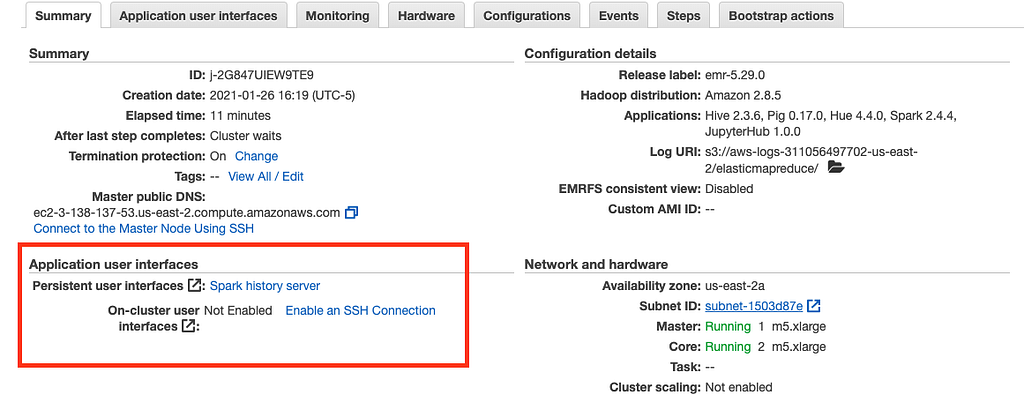Select the Summary tab
The height and width of the screenshot is (394, 1024).
tap(63, 16)
